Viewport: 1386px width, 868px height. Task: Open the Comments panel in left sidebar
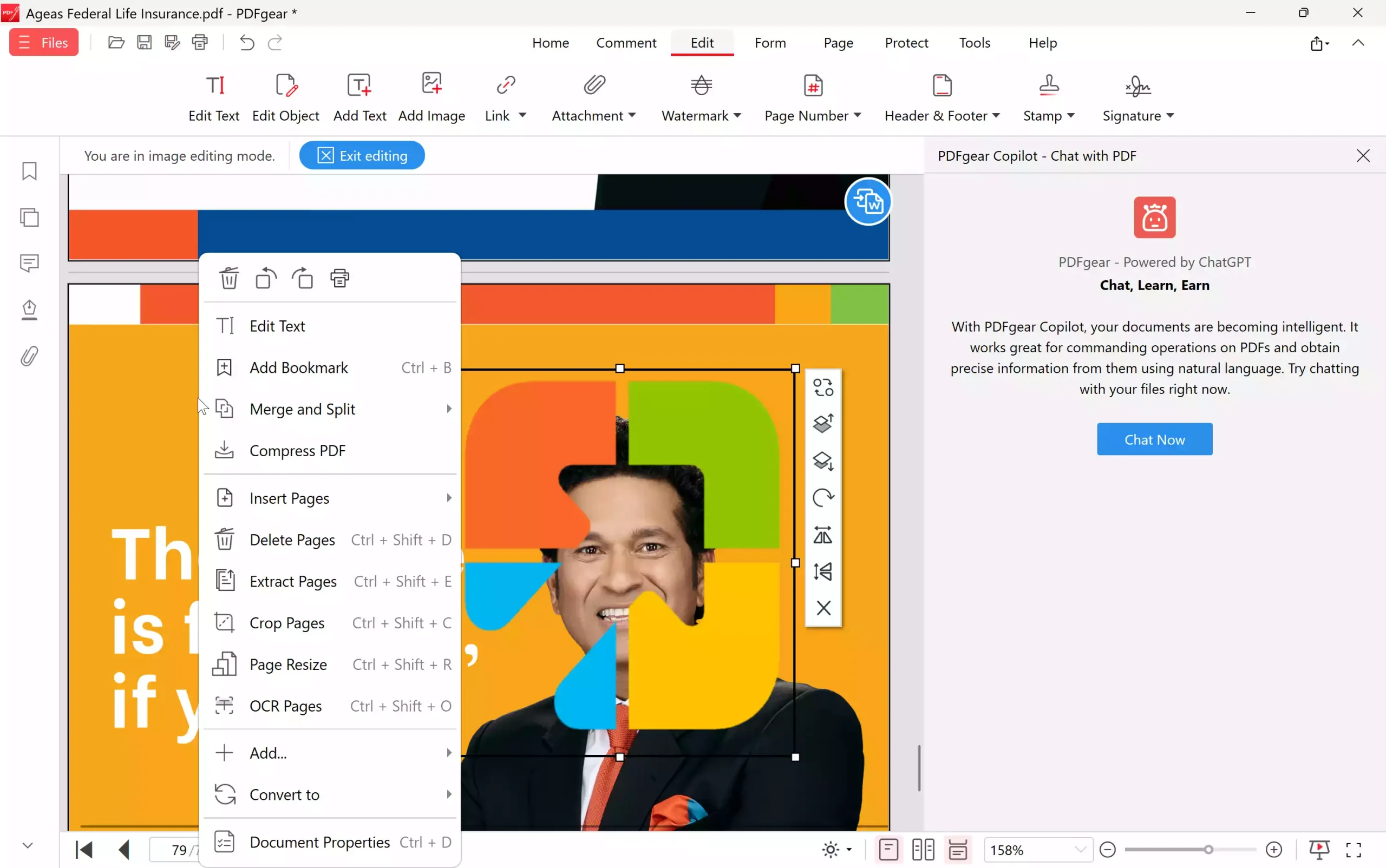coord(29,263)
